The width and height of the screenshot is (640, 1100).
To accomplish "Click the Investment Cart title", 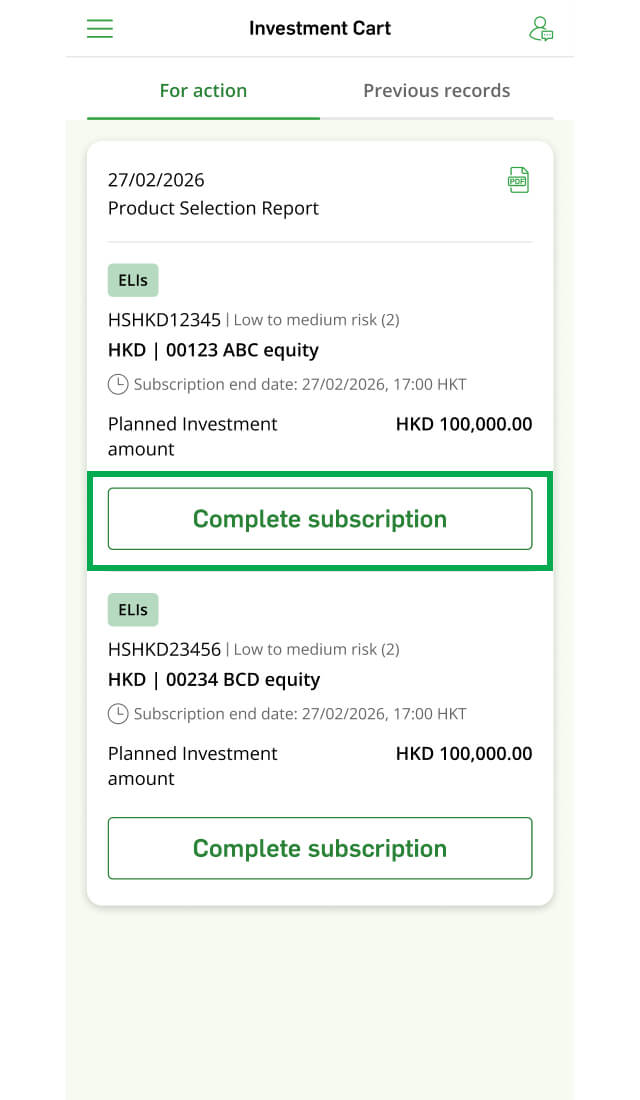I will 320,28.
